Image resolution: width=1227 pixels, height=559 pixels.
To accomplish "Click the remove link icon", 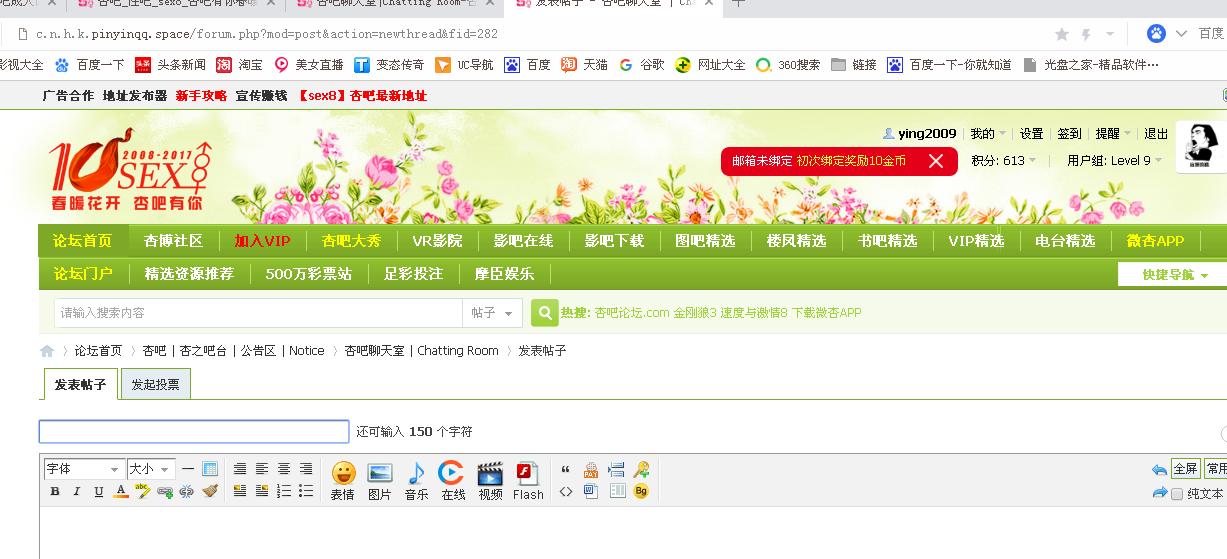I will click(187, 491).
